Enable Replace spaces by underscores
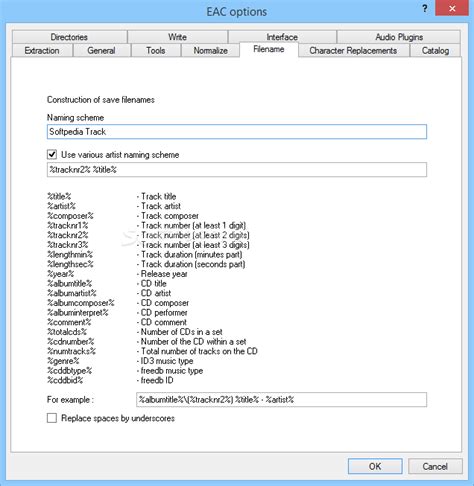Screen dimensions: 474x486 tap(52, 418)
